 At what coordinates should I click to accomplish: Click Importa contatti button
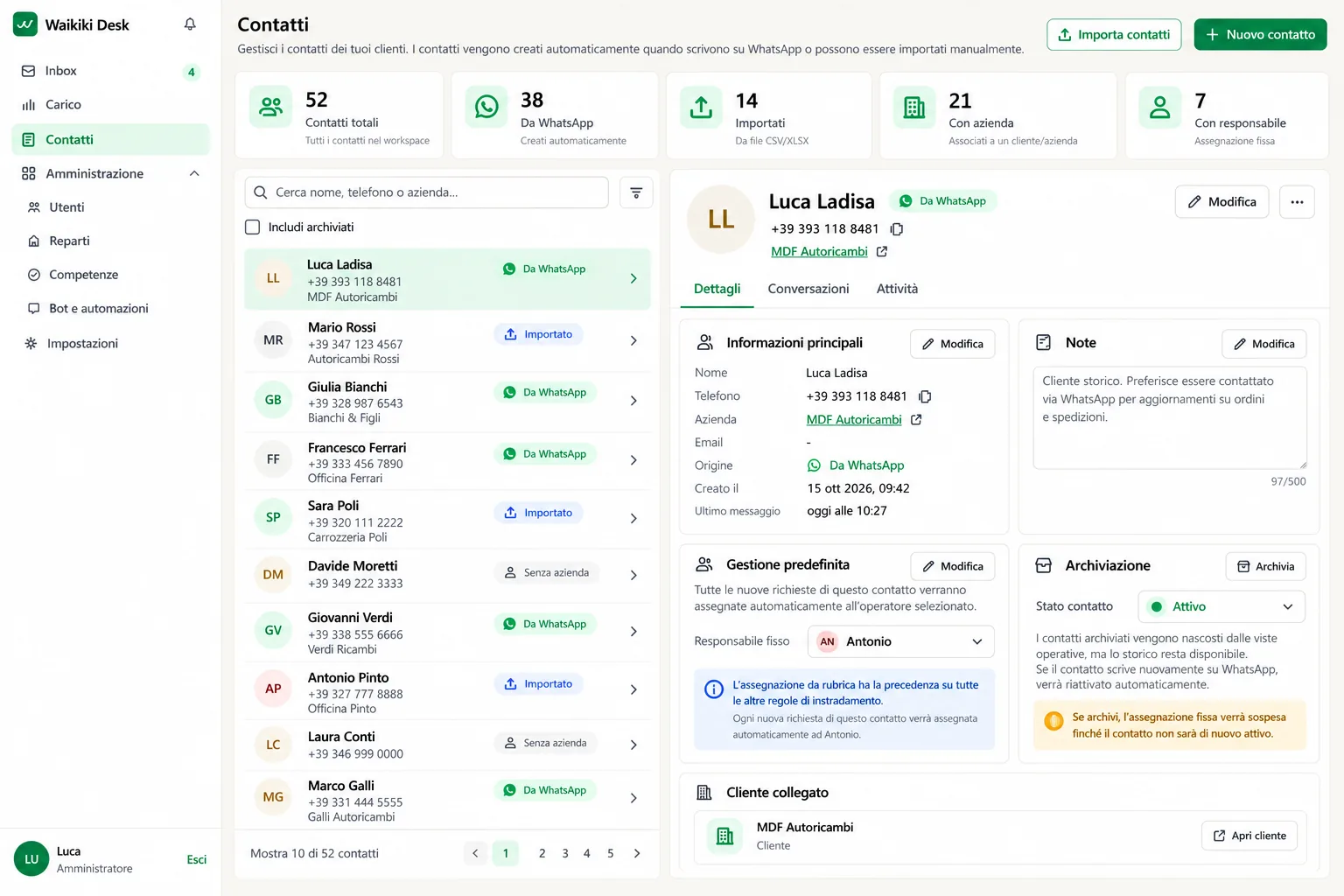click(x=1114, y=35)
